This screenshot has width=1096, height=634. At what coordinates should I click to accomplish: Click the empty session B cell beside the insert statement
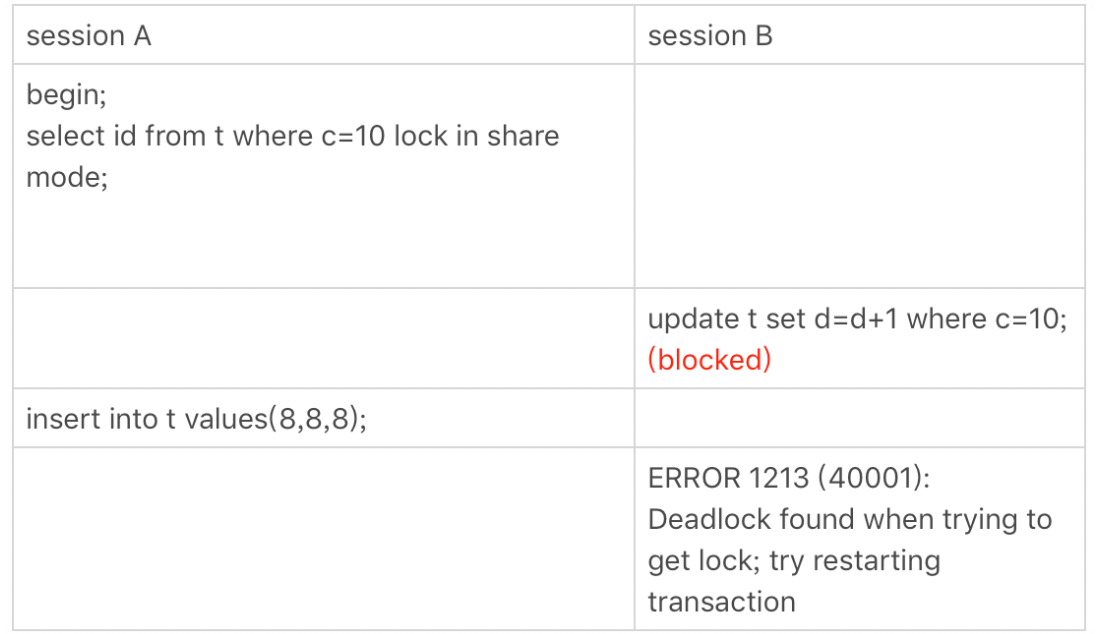click(x=859, y=418)
